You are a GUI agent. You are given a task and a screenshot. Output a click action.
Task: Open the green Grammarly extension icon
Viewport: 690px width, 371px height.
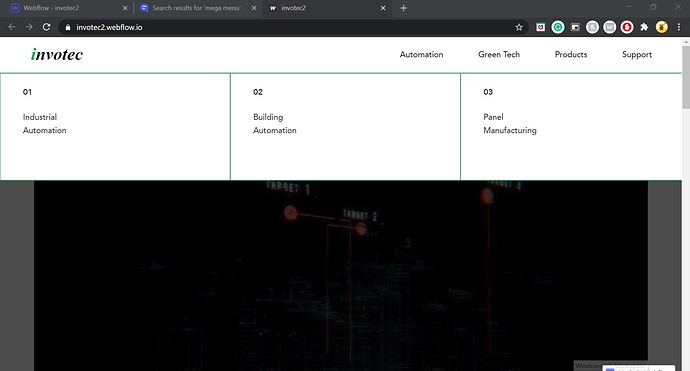(558, 27)
